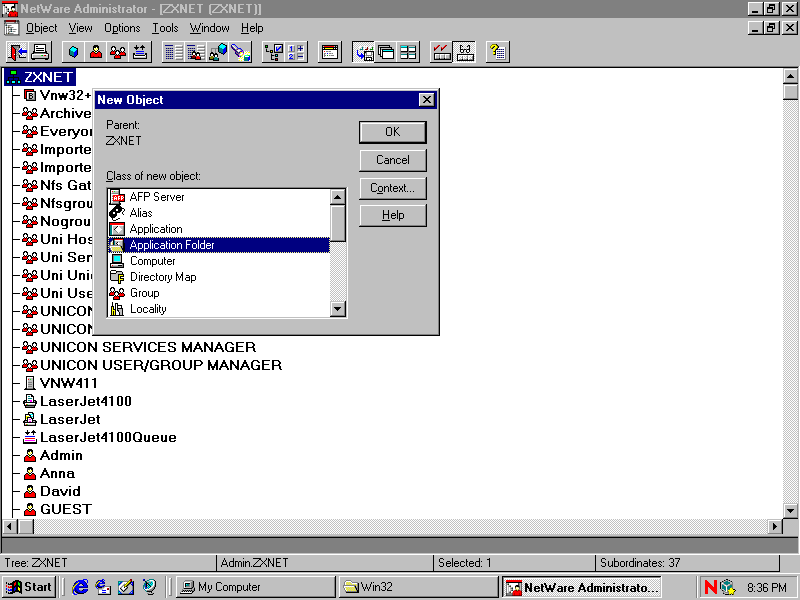Close the New Object dialog
Image resolution: width=800 pixels, height=600 pixels.
point(426,99)
